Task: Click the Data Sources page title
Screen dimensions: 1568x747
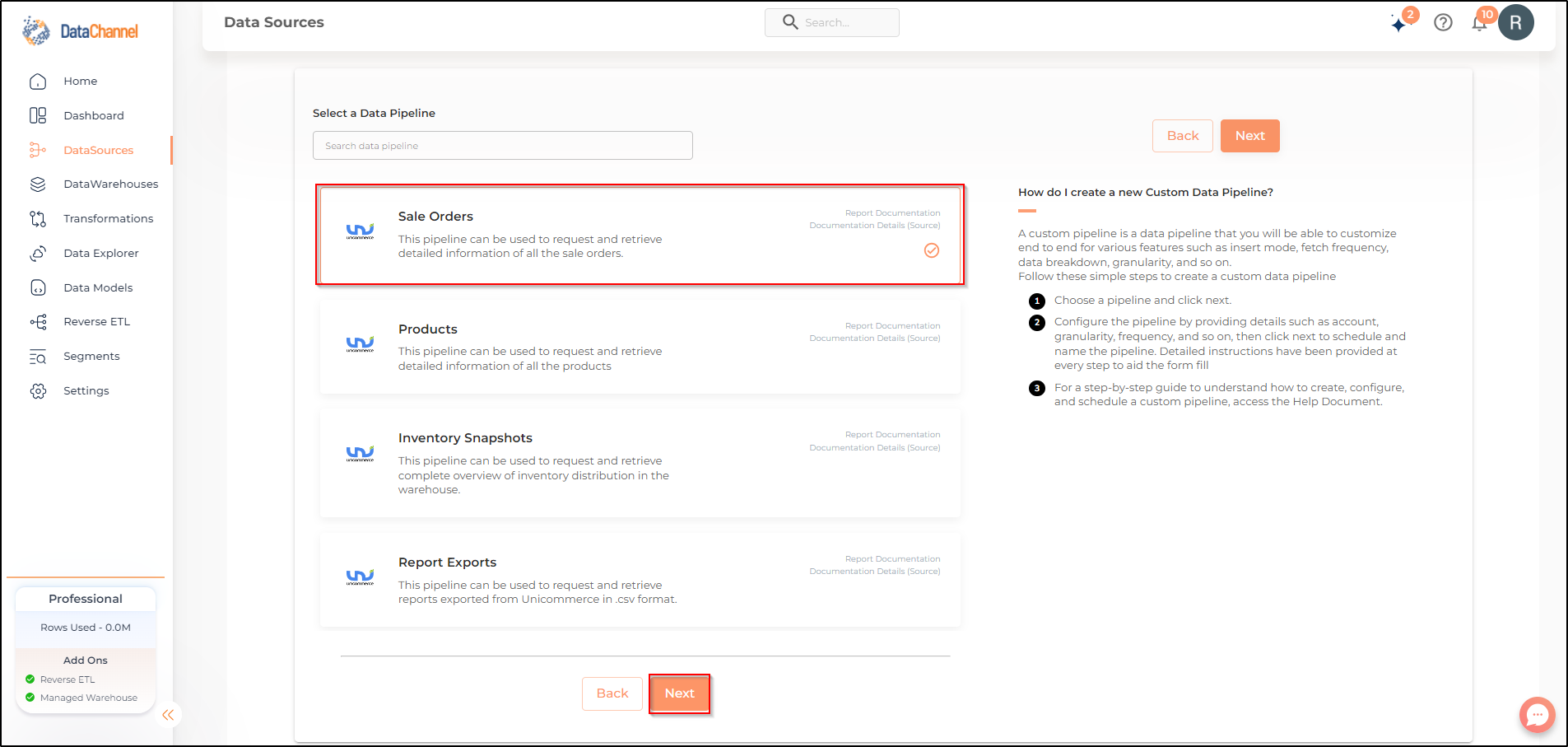Action: click(274, 22)
